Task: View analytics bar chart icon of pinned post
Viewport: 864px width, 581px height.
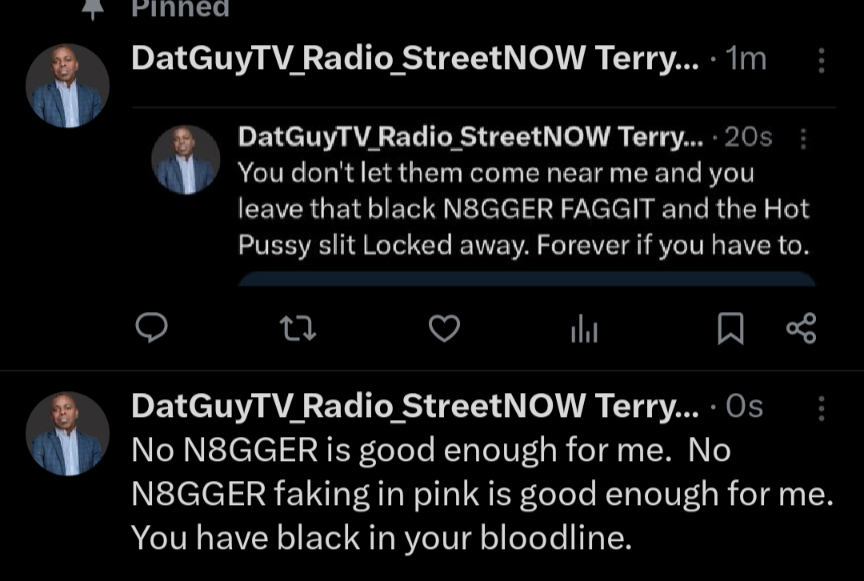Action: 584,329
